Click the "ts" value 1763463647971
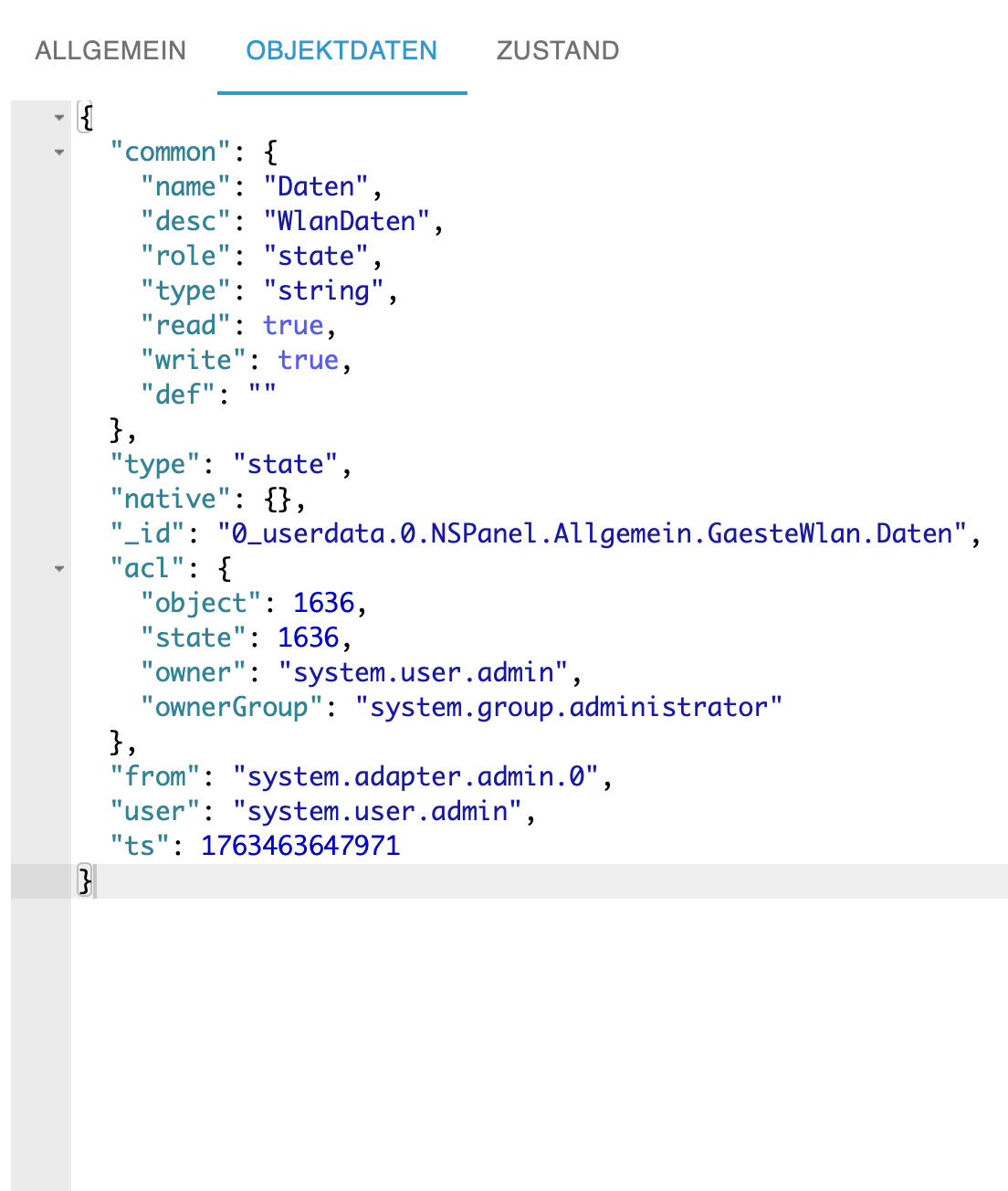The height and width of the screenshot is (1191, 1008). 300,846
